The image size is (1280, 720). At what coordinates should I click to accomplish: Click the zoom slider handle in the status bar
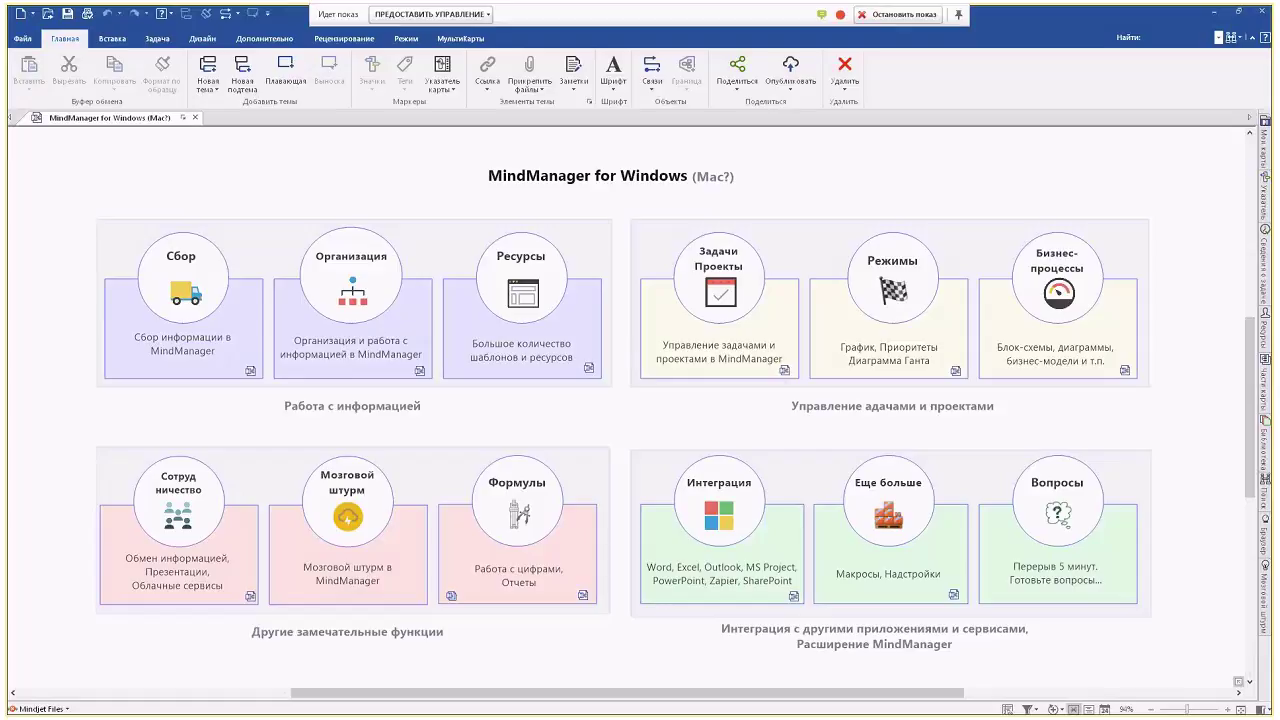(1187, 709)
